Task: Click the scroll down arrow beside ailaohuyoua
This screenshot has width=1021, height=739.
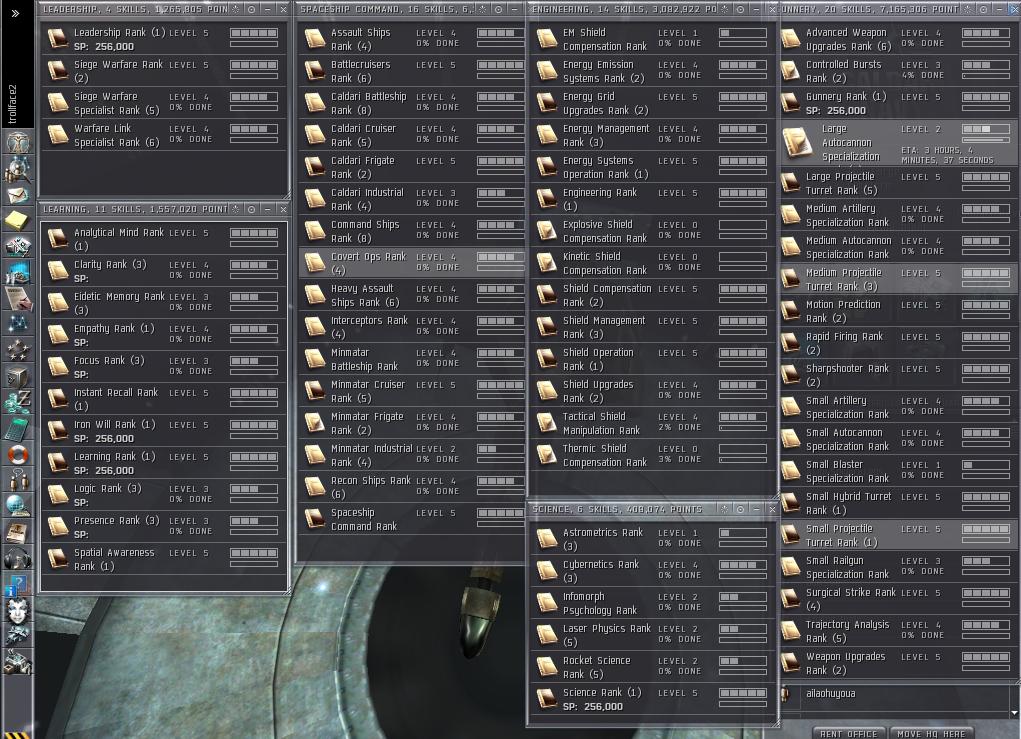Action: coord(1014,713)
